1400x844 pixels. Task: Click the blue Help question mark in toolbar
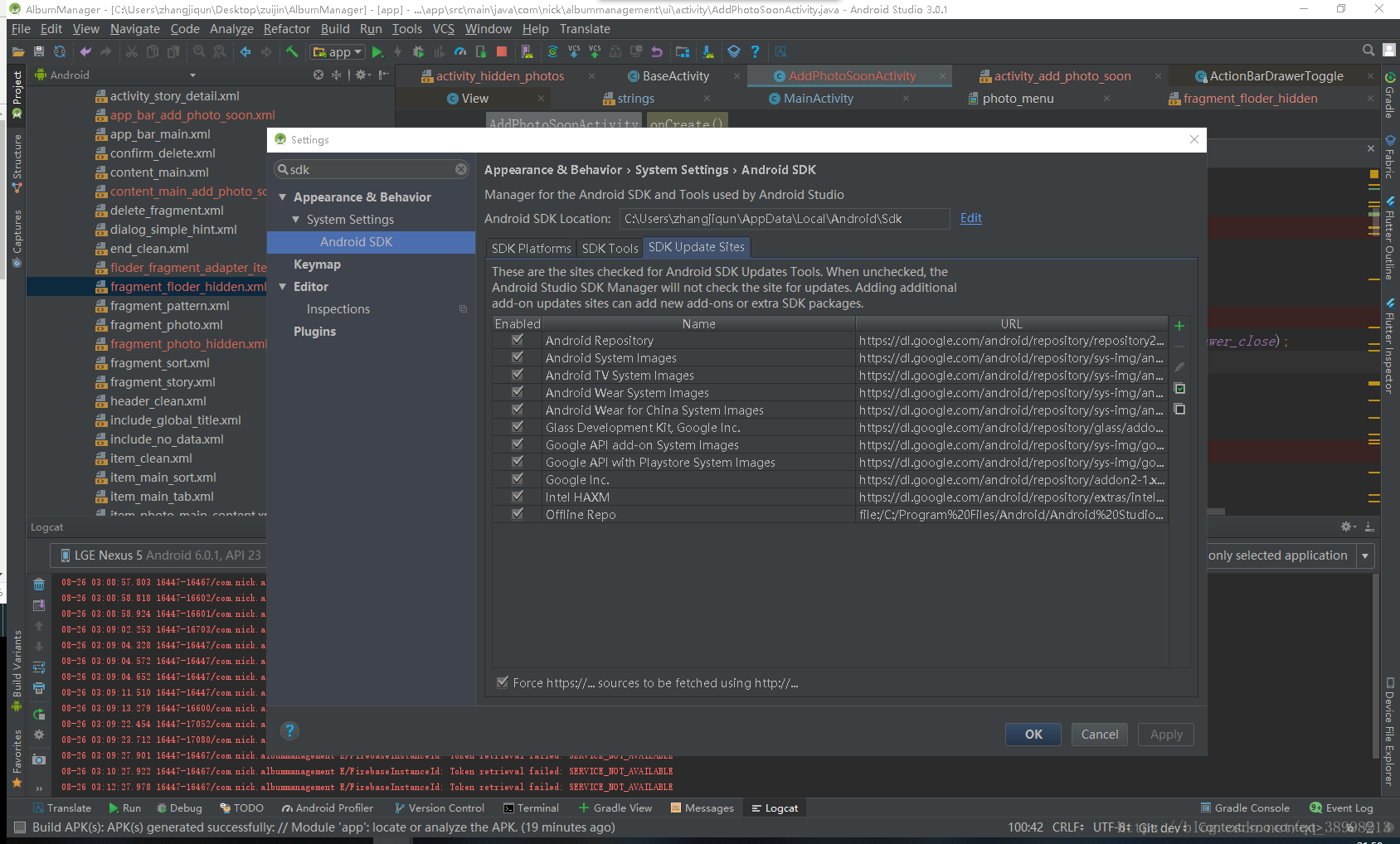pyautogui.click(x=755, y=51)
